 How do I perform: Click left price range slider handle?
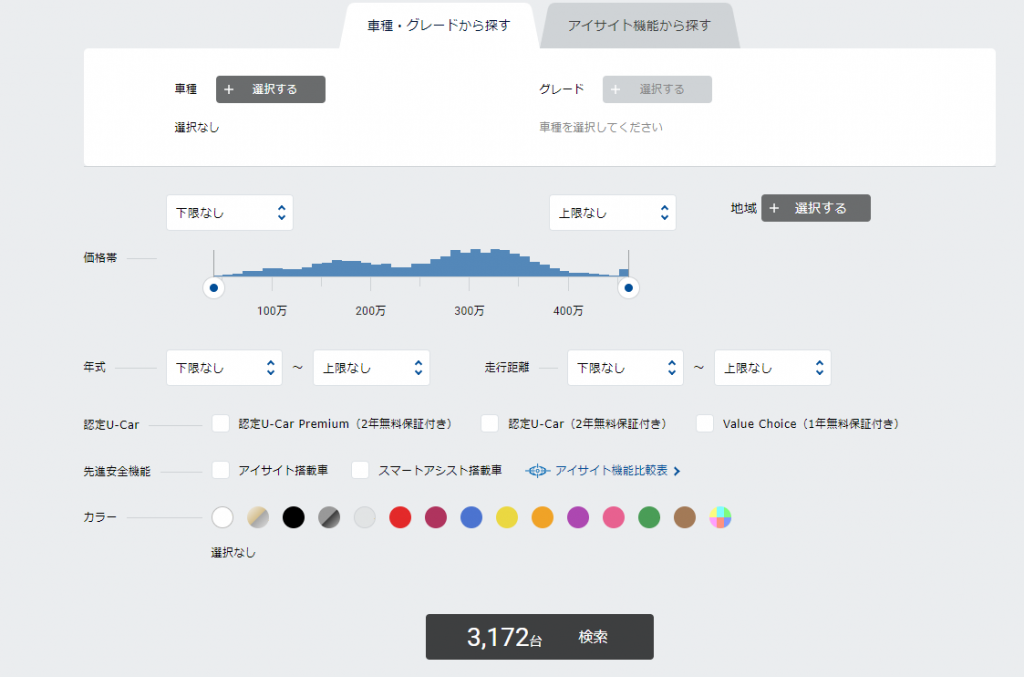coord(214,288)
